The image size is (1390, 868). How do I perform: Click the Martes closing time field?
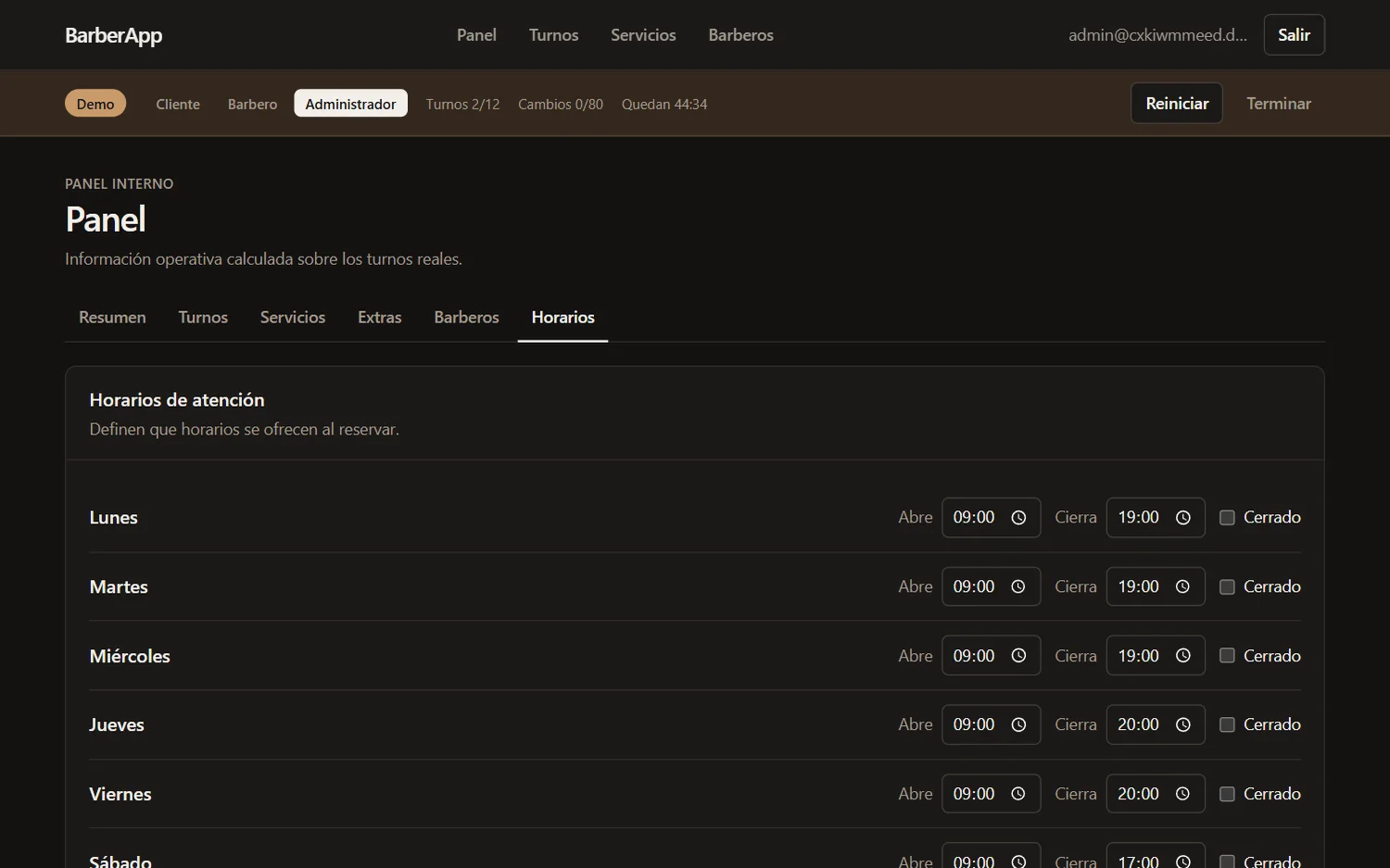[1156, 587]
